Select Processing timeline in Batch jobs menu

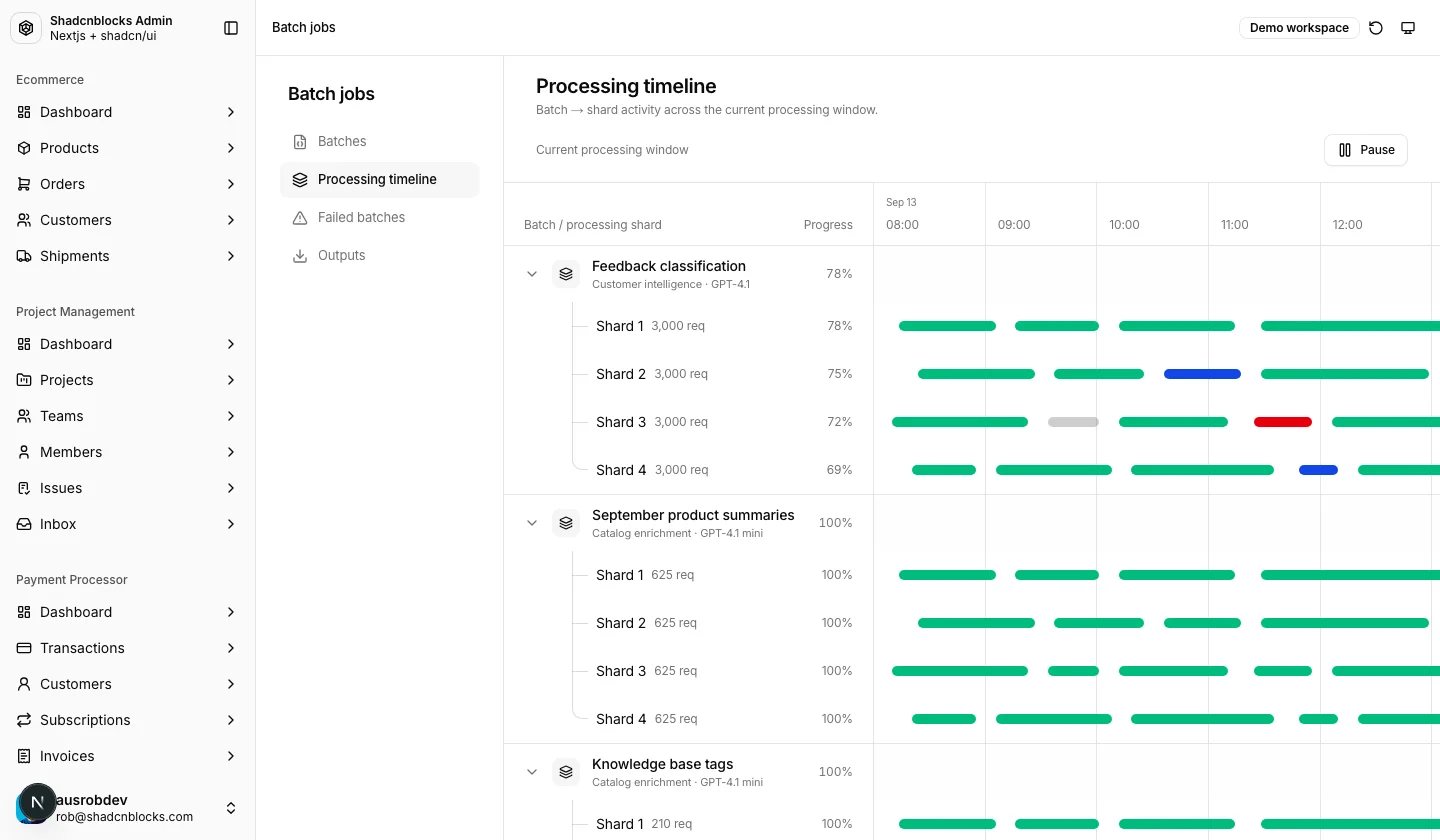(380, 180)
